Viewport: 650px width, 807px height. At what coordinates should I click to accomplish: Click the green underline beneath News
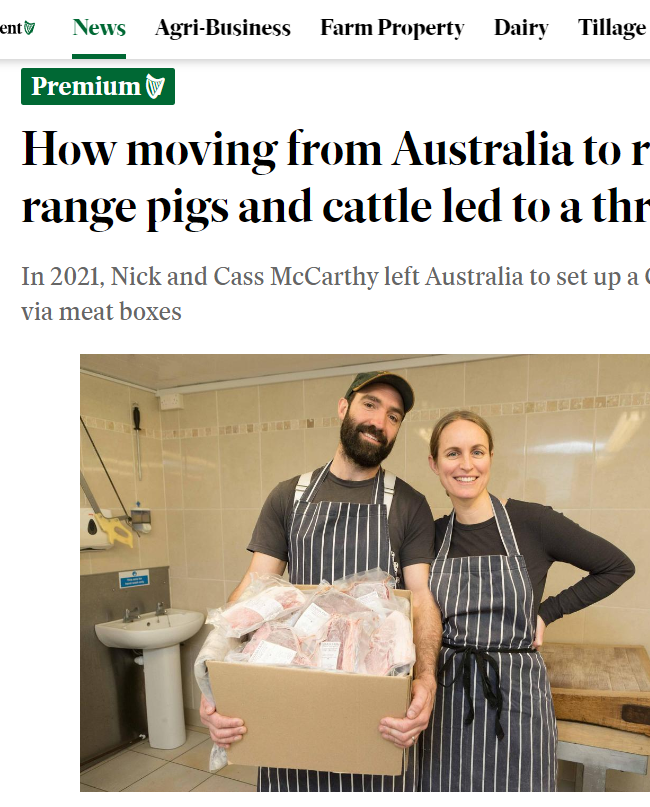click(99, 57)
